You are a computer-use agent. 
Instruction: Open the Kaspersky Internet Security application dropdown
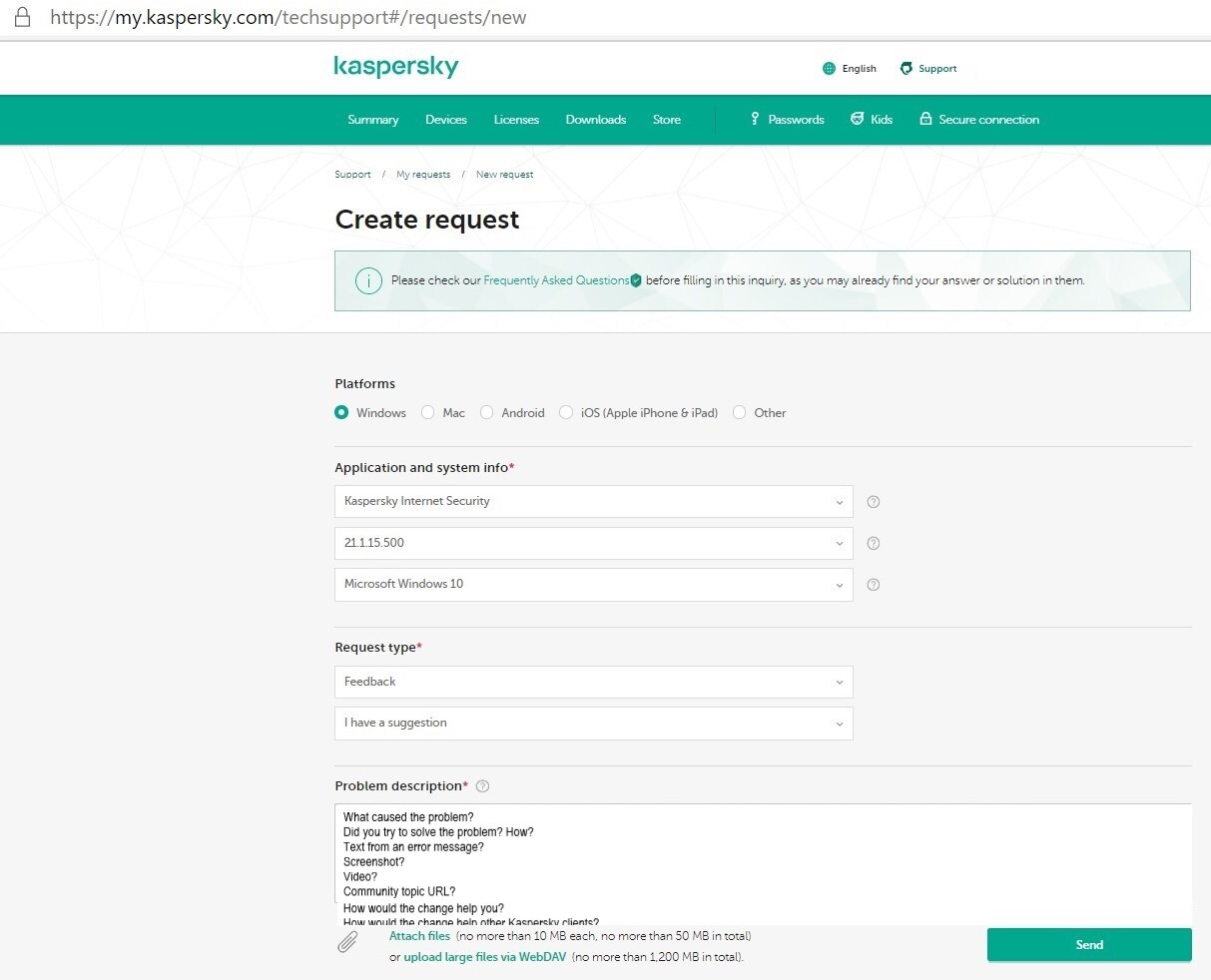tap(594, 502)
